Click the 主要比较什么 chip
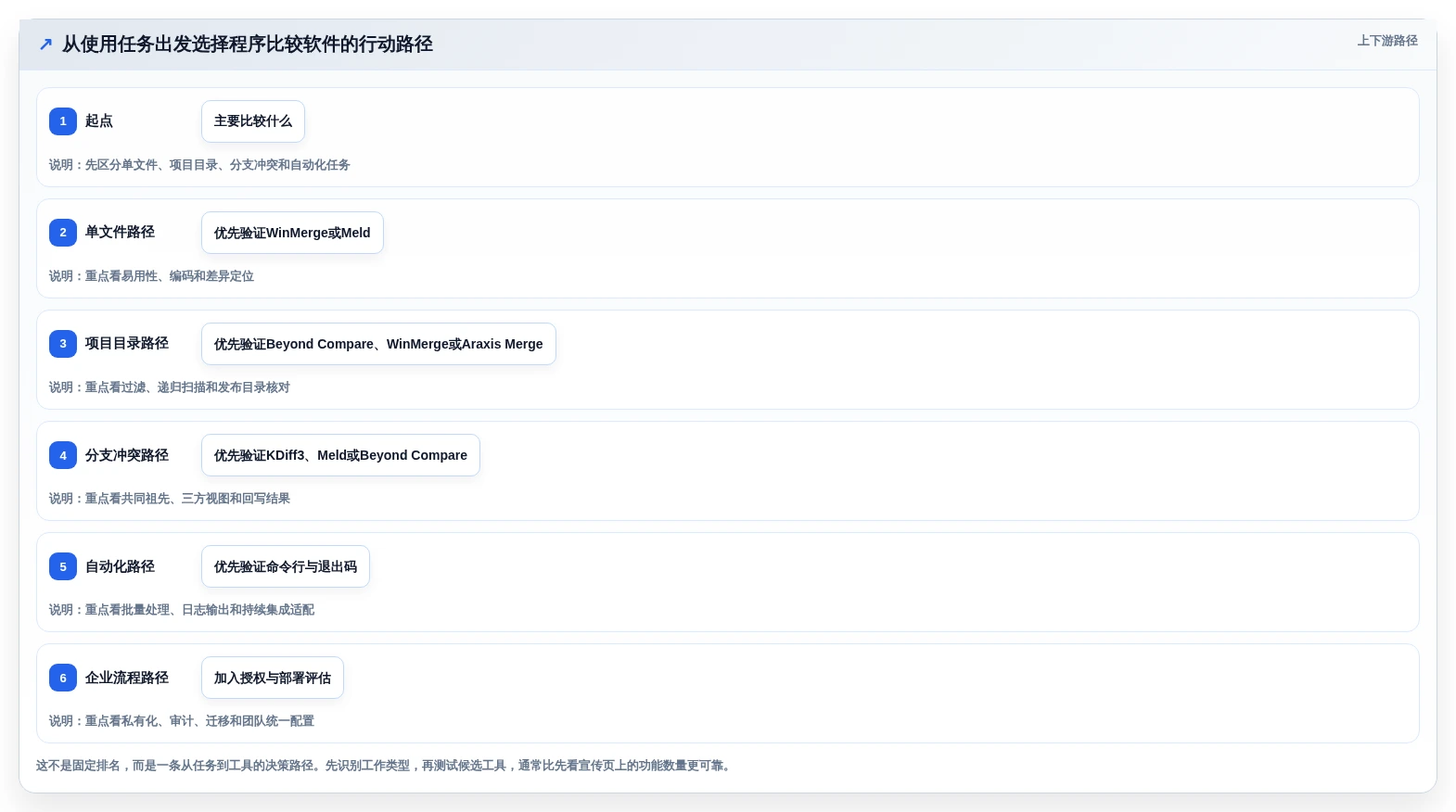The height and width of the screenshot is (812, 1456). pyautogui.click(x=253, y=121)
